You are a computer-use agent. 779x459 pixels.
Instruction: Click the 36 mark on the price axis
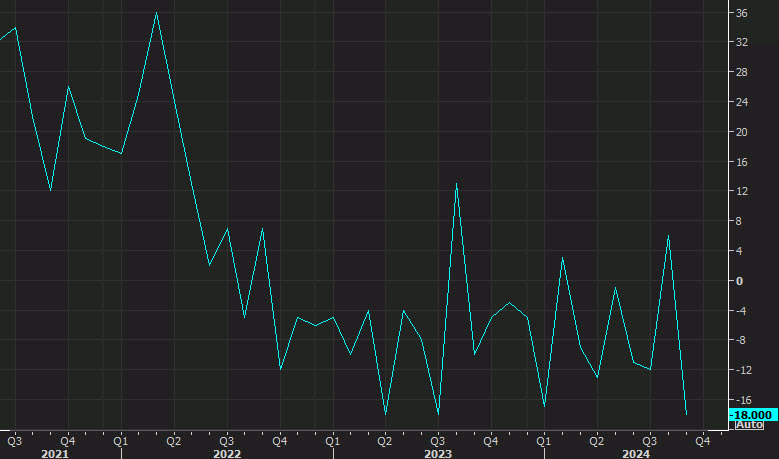[742, 13]
